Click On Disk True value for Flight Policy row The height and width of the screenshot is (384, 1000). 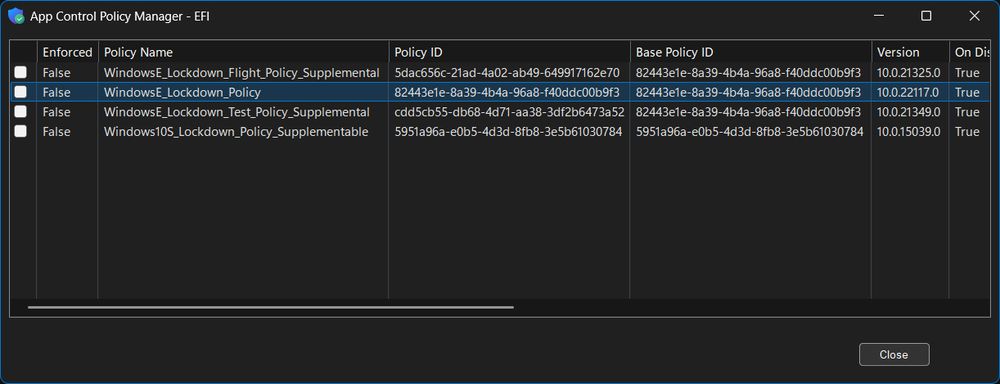tap(967, 73)
